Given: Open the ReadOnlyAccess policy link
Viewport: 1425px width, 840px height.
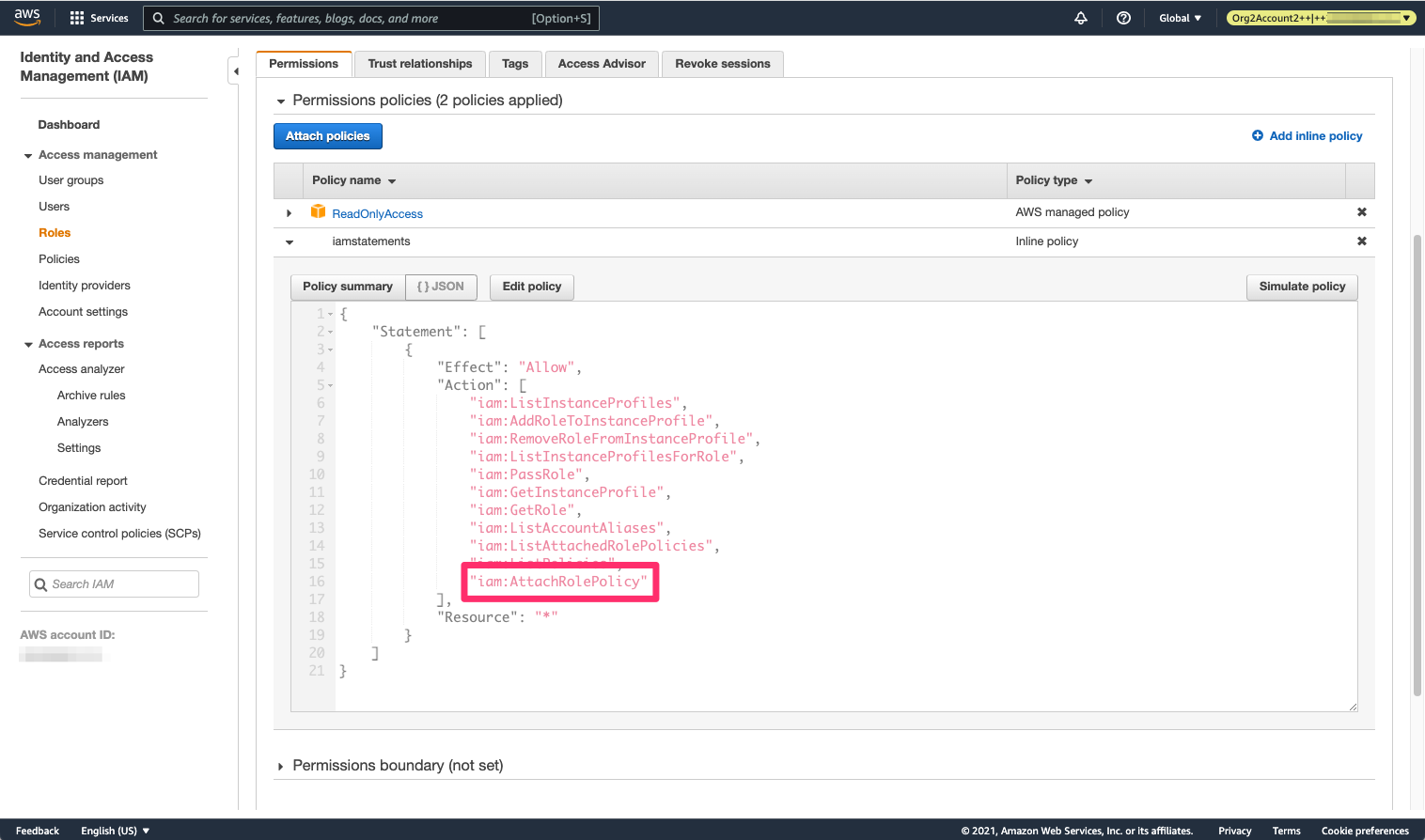Looking at the screenshot, I should 377,214.
